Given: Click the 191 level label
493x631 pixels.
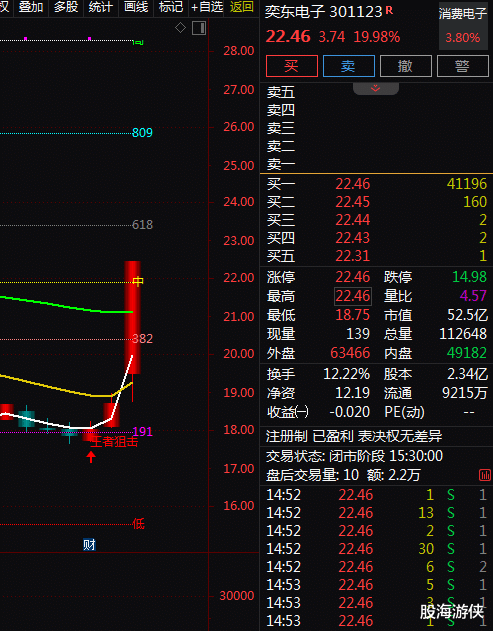Looking at the screenshot, I should tap(142, 432).
